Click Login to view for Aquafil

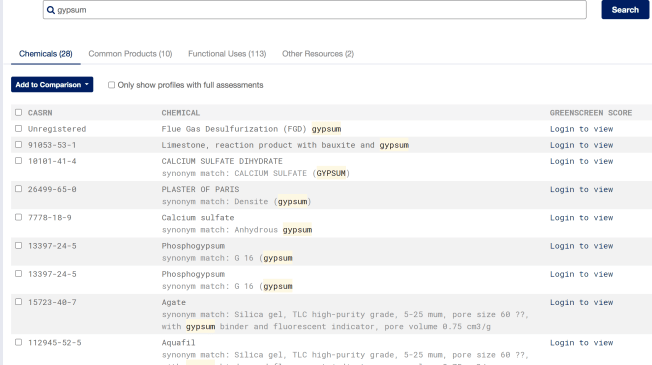581,343
